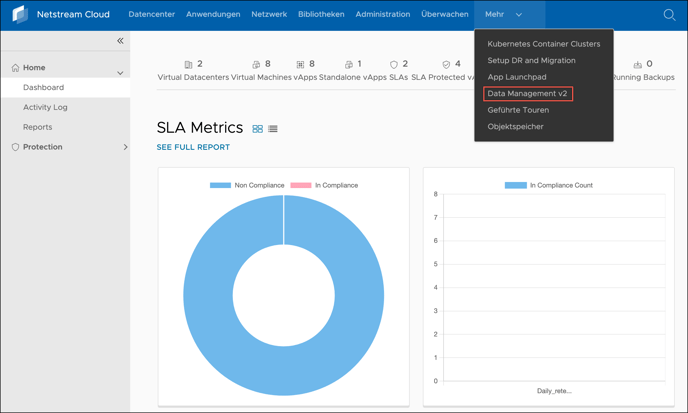The image size is (688, 413).
Task: Open Activity Log in sidebar
Action: coord(45,107)
